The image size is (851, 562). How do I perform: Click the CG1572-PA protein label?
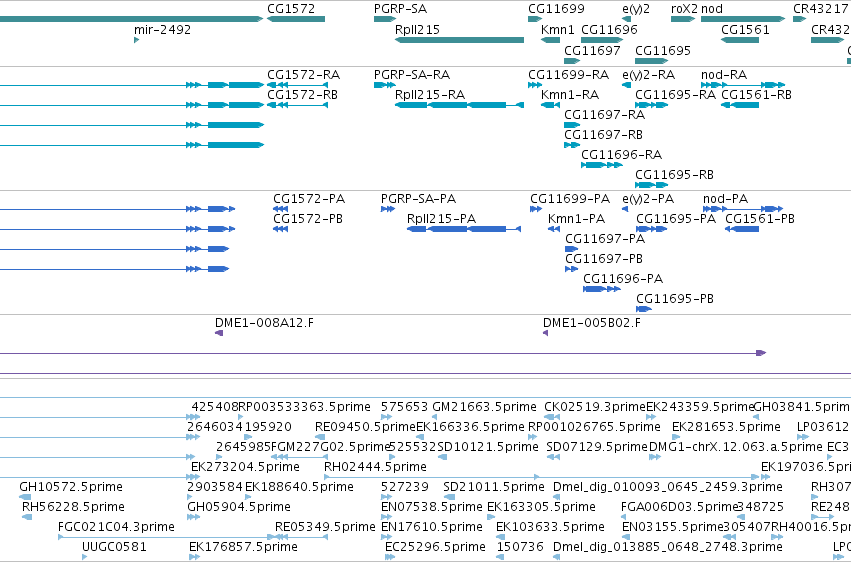coord(309,199)
